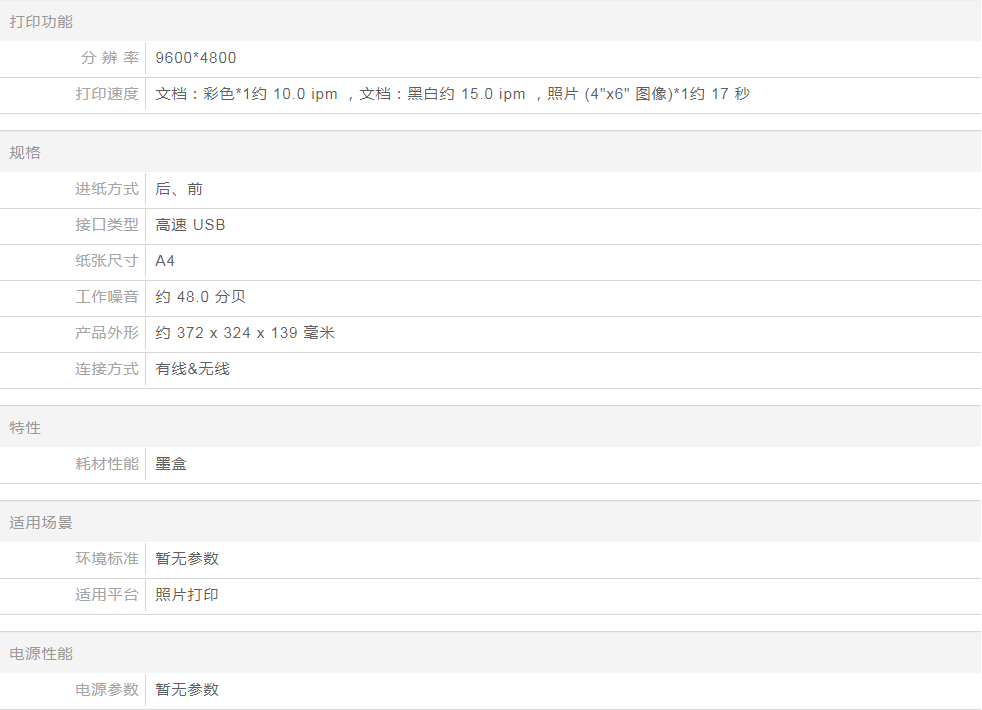
Task: Select the 打印速度 label
Action: [x=107, y=94]
